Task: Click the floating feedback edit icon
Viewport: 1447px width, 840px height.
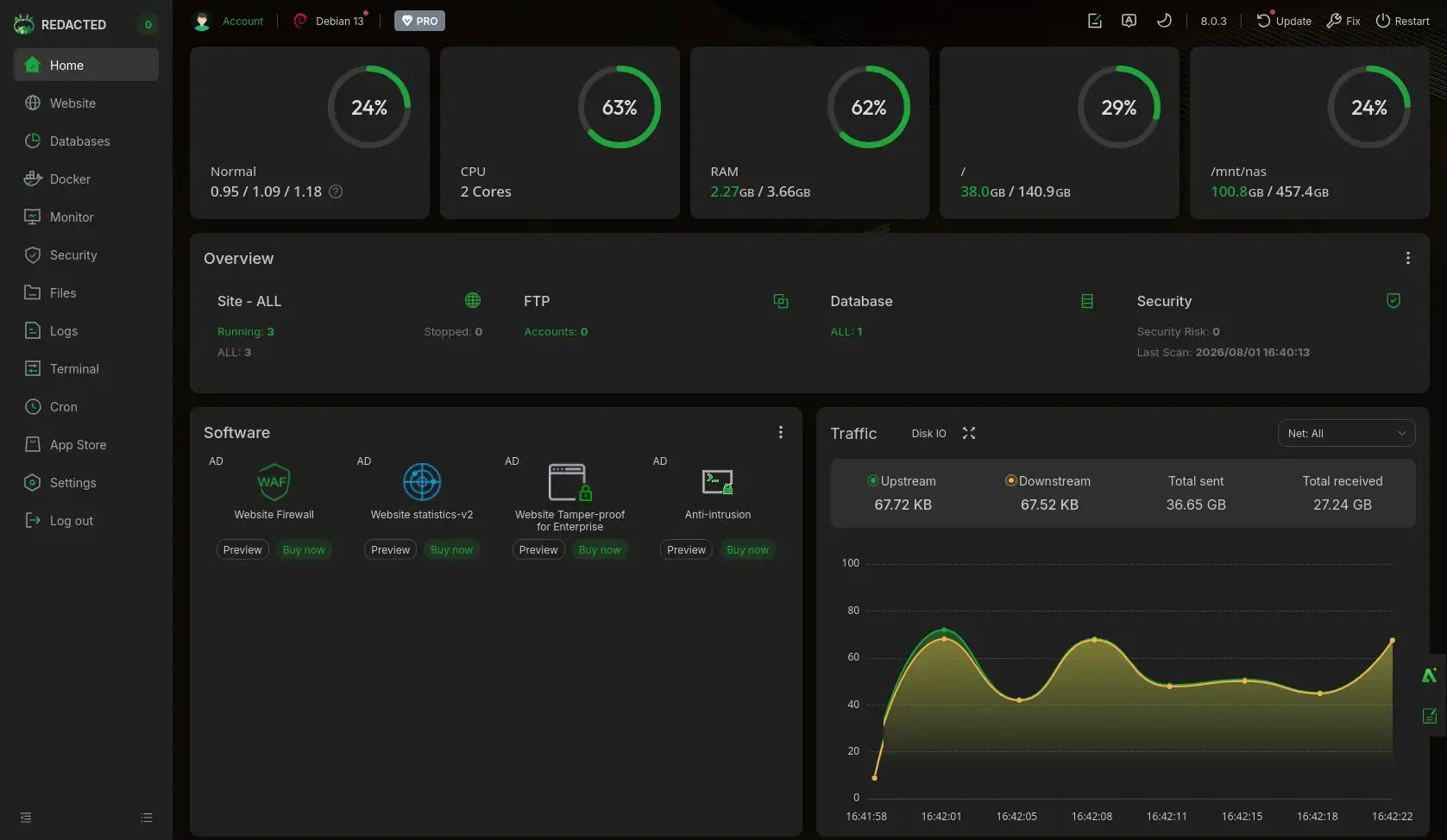Action: click(1430, 716)
